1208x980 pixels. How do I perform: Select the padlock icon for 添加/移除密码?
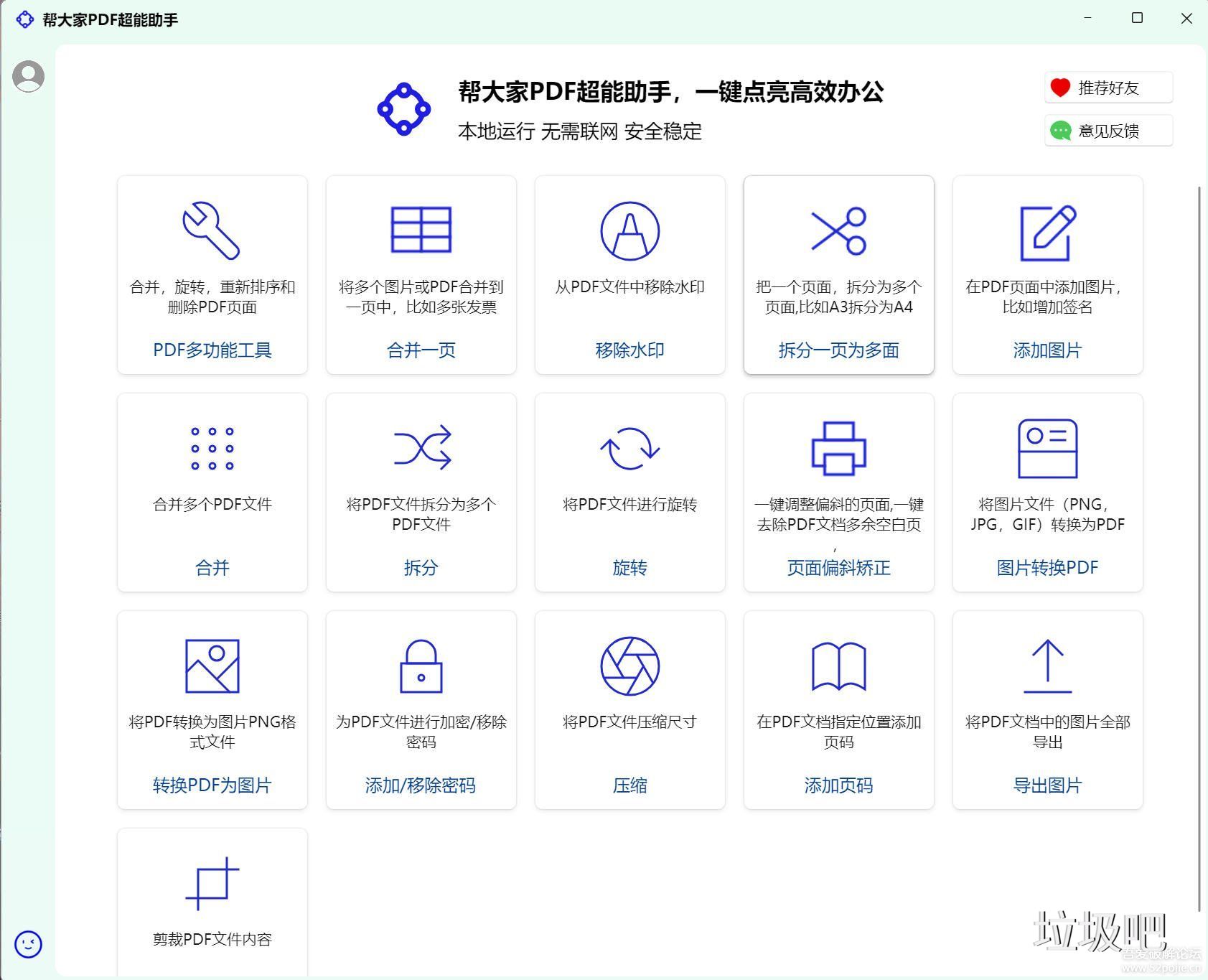pyautogui.click(x=421, y=666)
